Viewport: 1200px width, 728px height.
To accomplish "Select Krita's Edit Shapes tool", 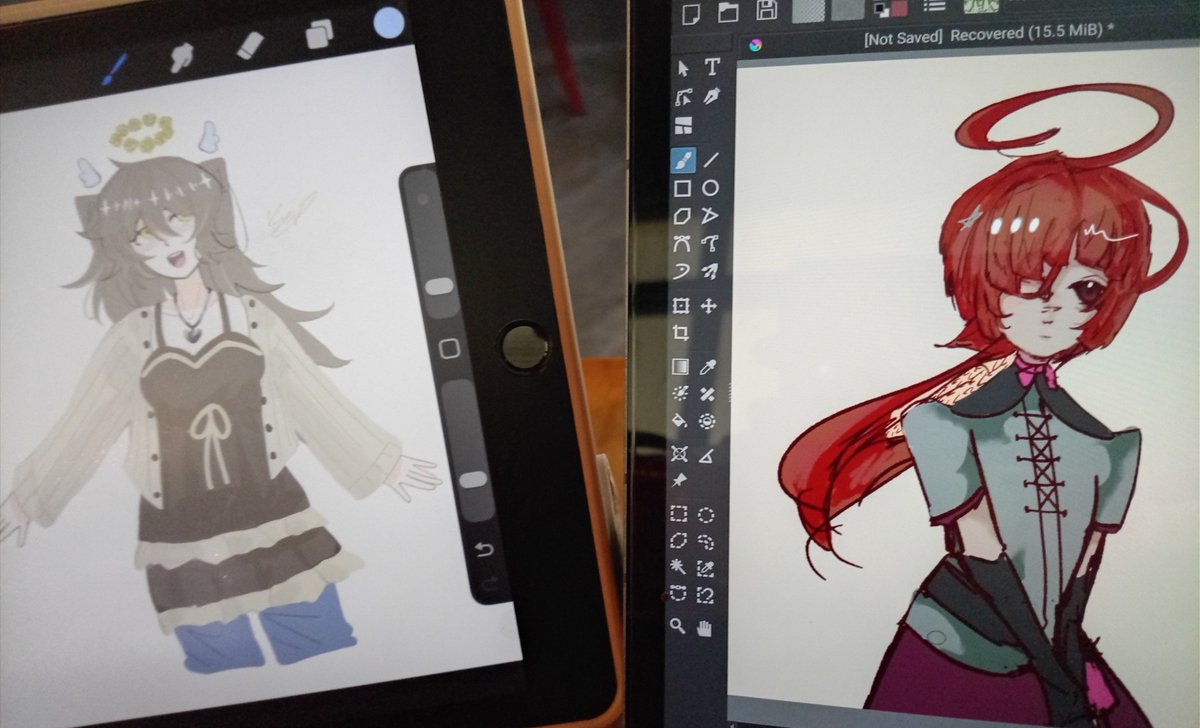I will click(x=683, y=97).
